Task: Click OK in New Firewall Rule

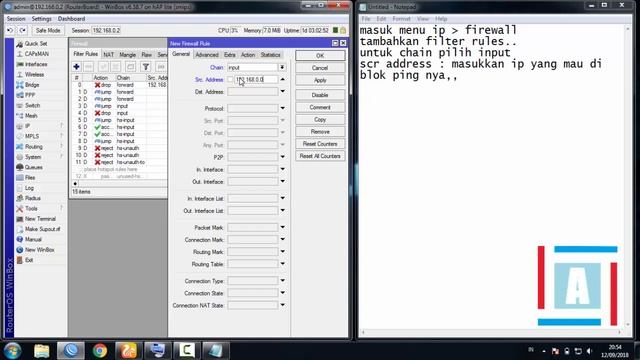Action: [x=320, y=56]
